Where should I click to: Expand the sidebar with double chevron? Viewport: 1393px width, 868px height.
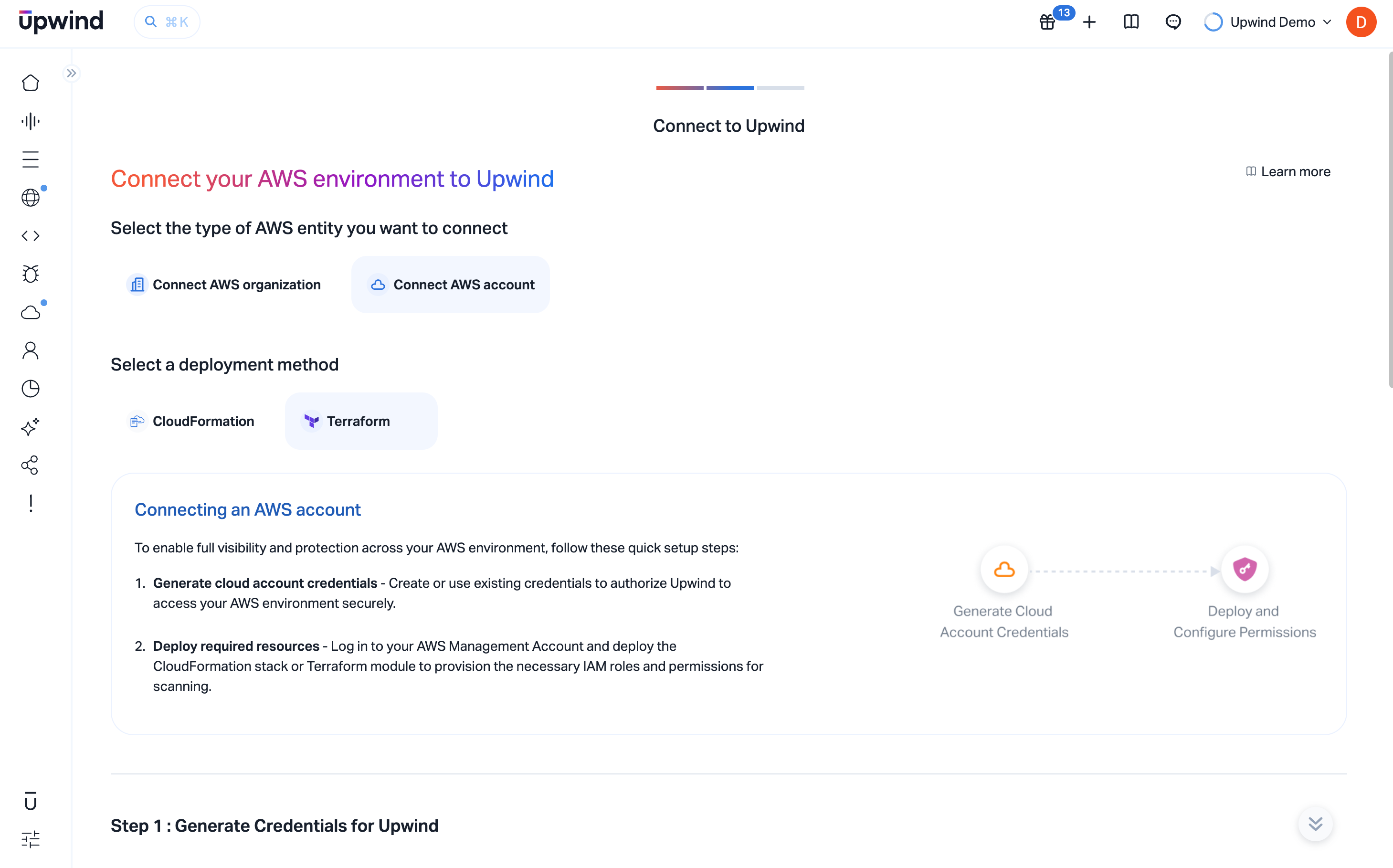tap(71, 73)
